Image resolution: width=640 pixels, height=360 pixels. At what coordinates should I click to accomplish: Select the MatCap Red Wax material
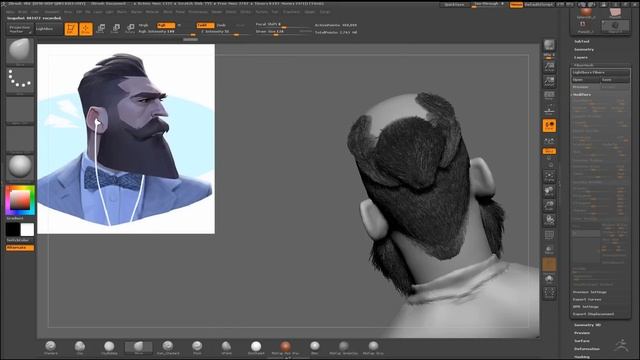coord(286,347)
